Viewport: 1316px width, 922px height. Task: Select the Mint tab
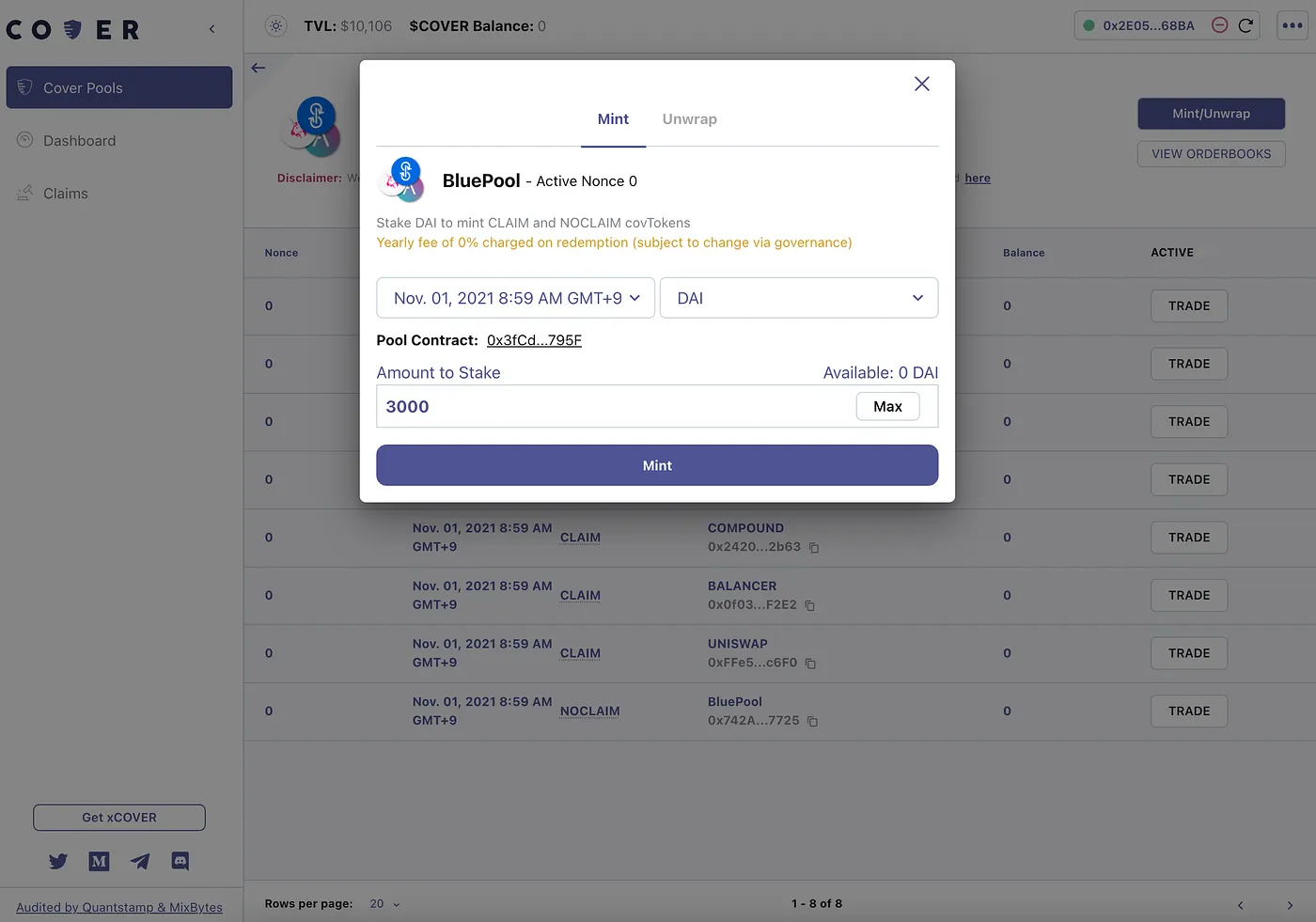(613, 119)
